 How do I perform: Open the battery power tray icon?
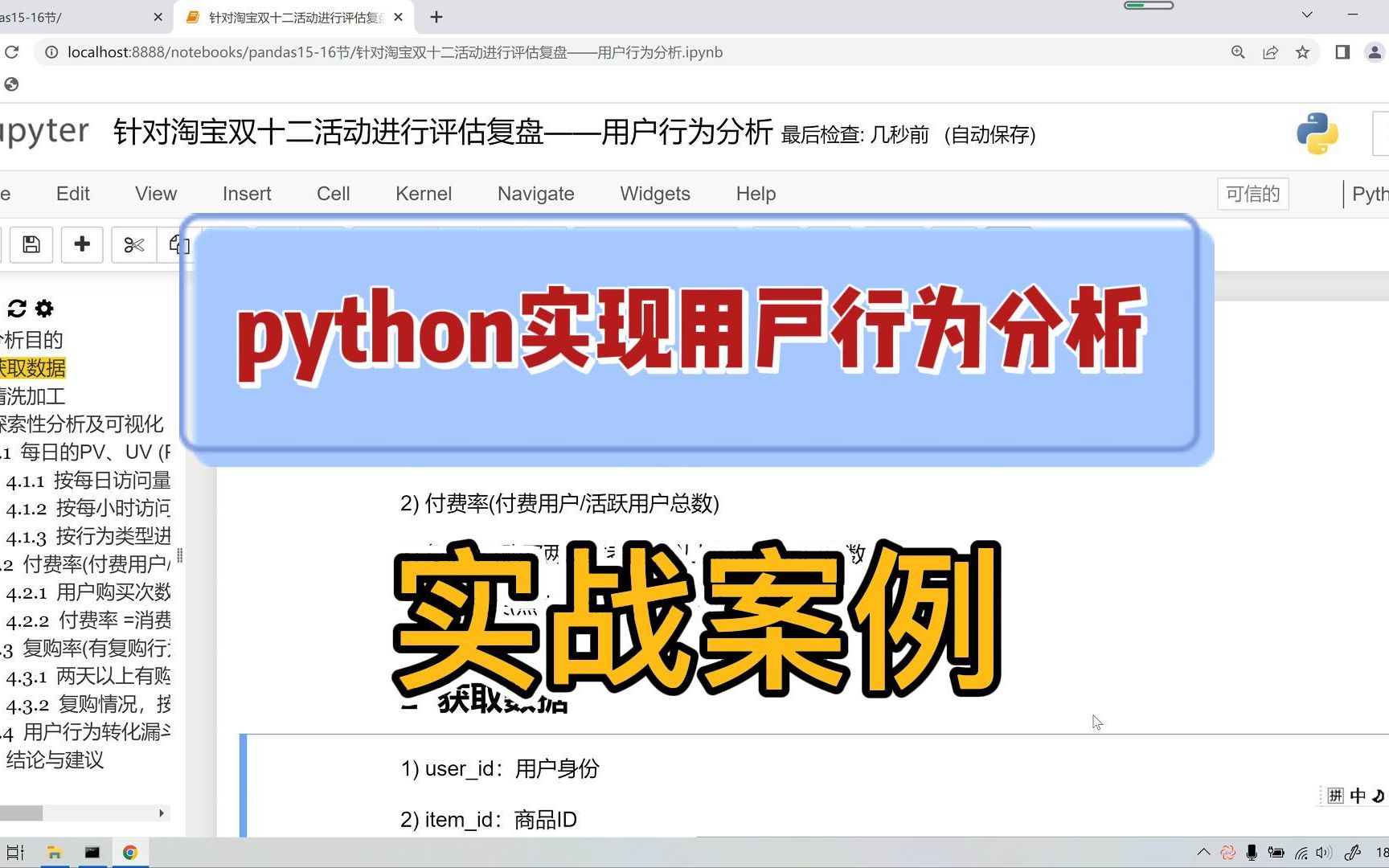[x=1276, y=853]
